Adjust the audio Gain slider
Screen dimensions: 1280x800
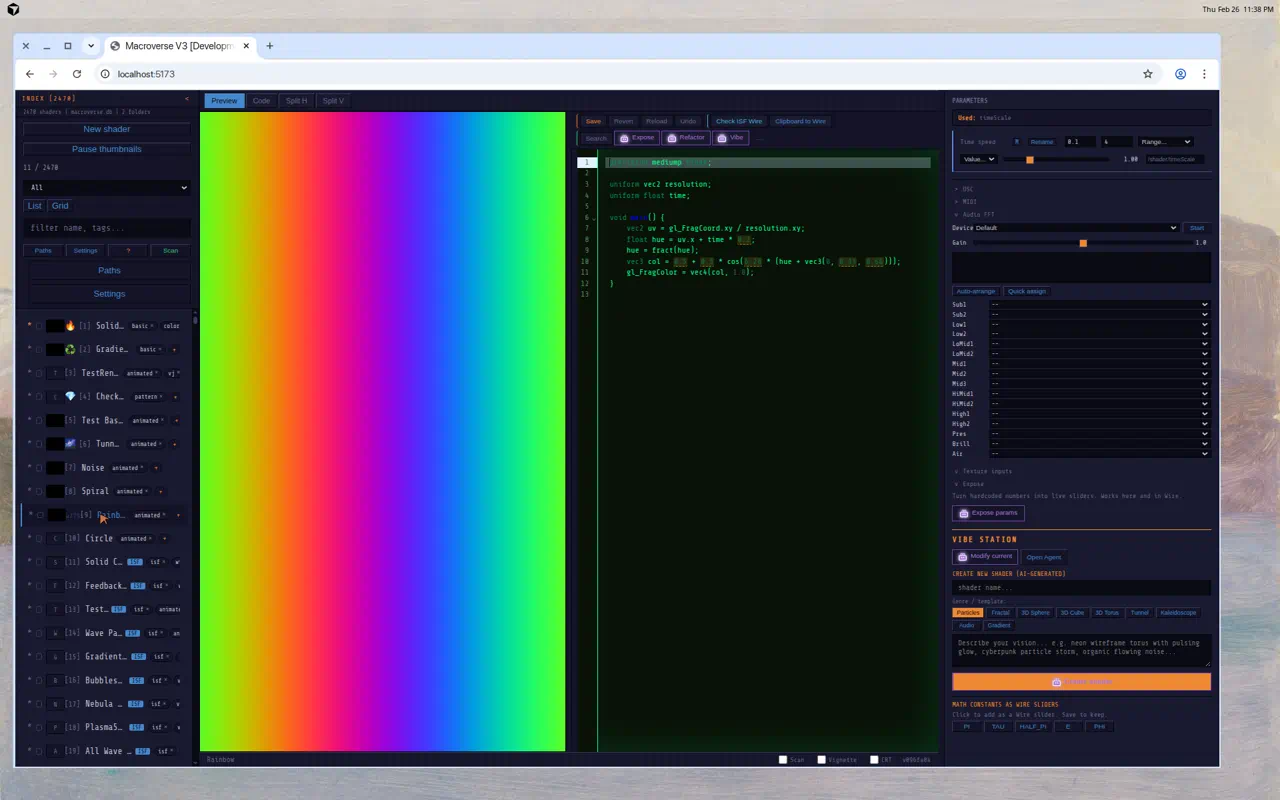(1082, 243)
